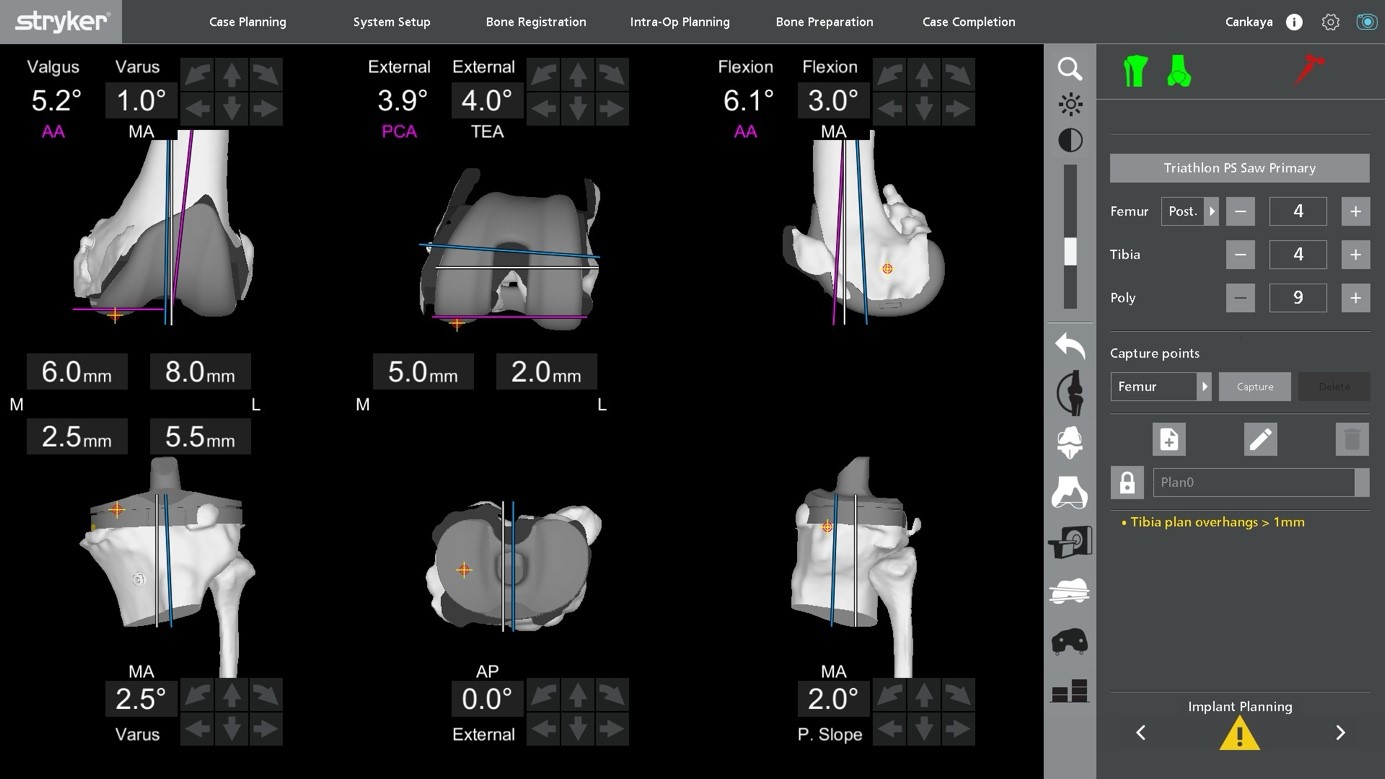
Task: Open the Intra-Op Planning menu
Action: pos(680,20)
